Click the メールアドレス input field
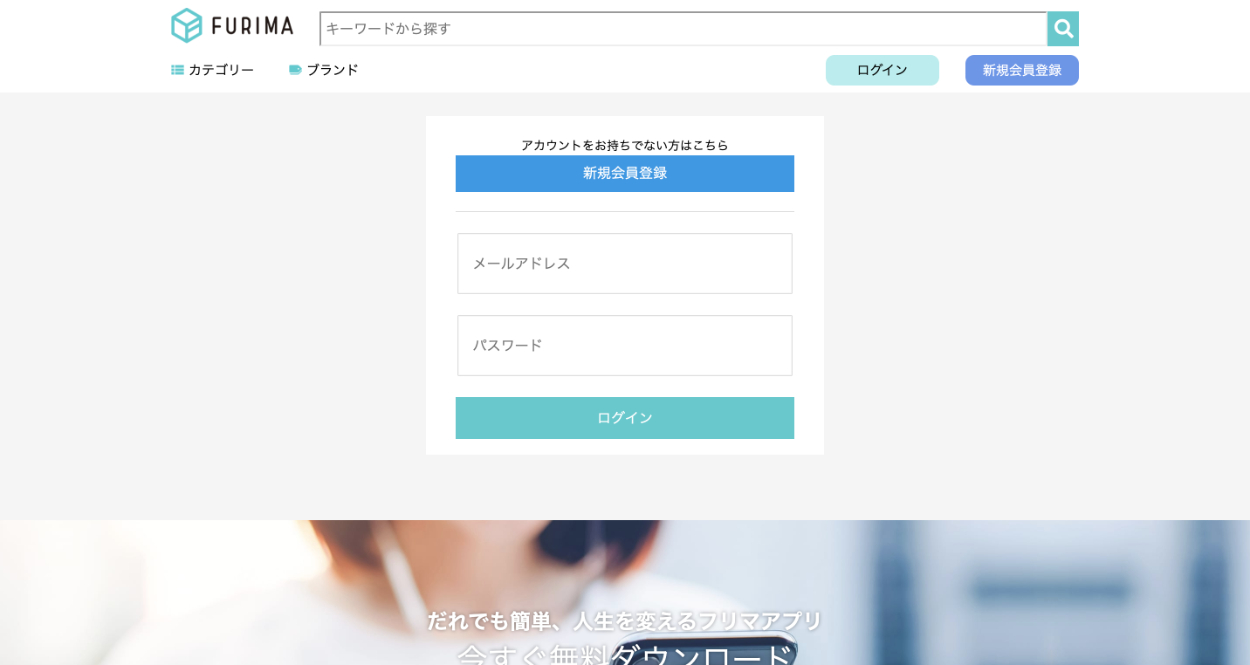This screenshot has width=1250, height=665. point(625,264)
